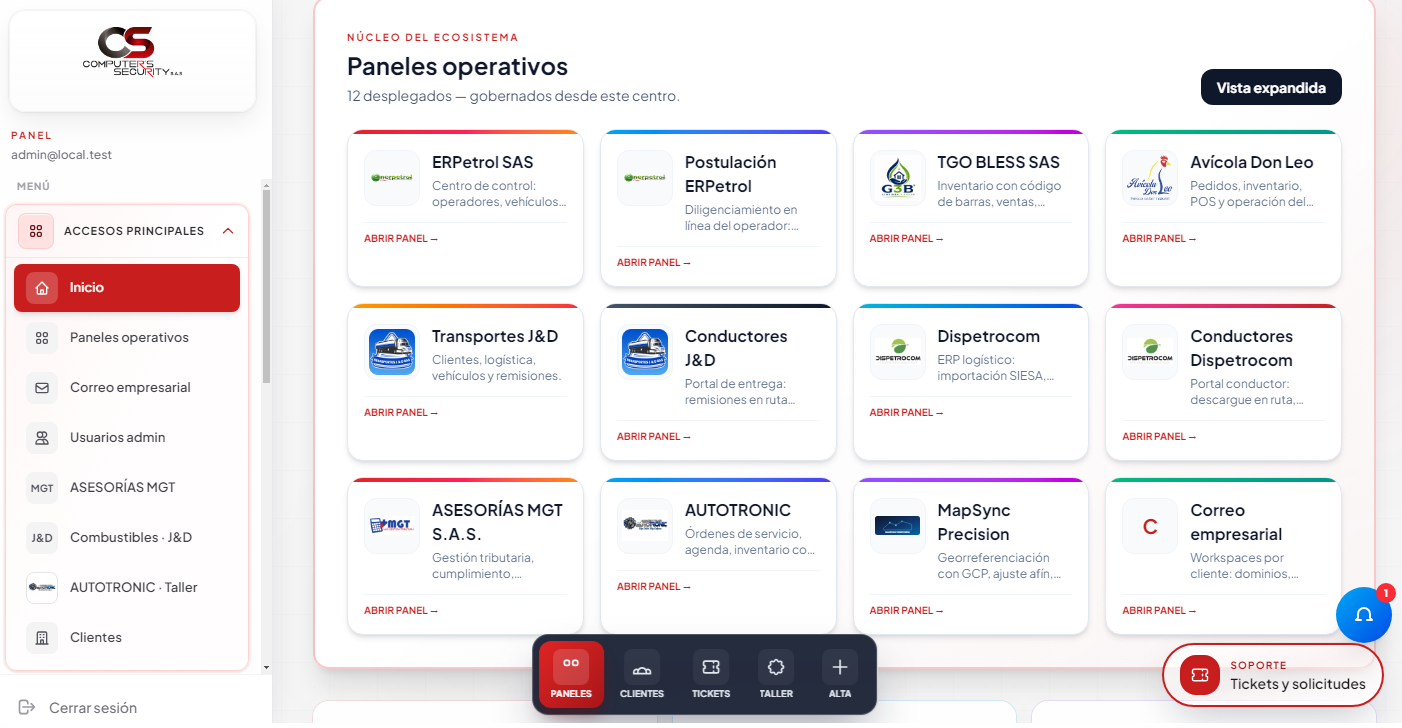The height and width of the screenshot is (728, 1402).
Task: Click the AUTOTRONIC · Taller sidebar logo icon
Action: 42,588
